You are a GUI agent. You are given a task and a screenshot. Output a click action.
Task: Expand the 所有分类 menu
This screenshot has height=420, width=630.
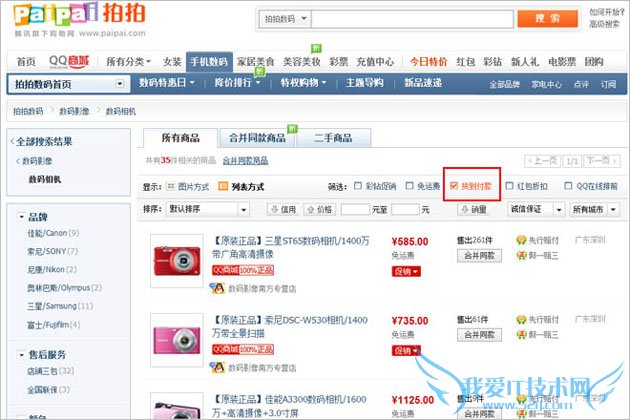tap(128, 62)
